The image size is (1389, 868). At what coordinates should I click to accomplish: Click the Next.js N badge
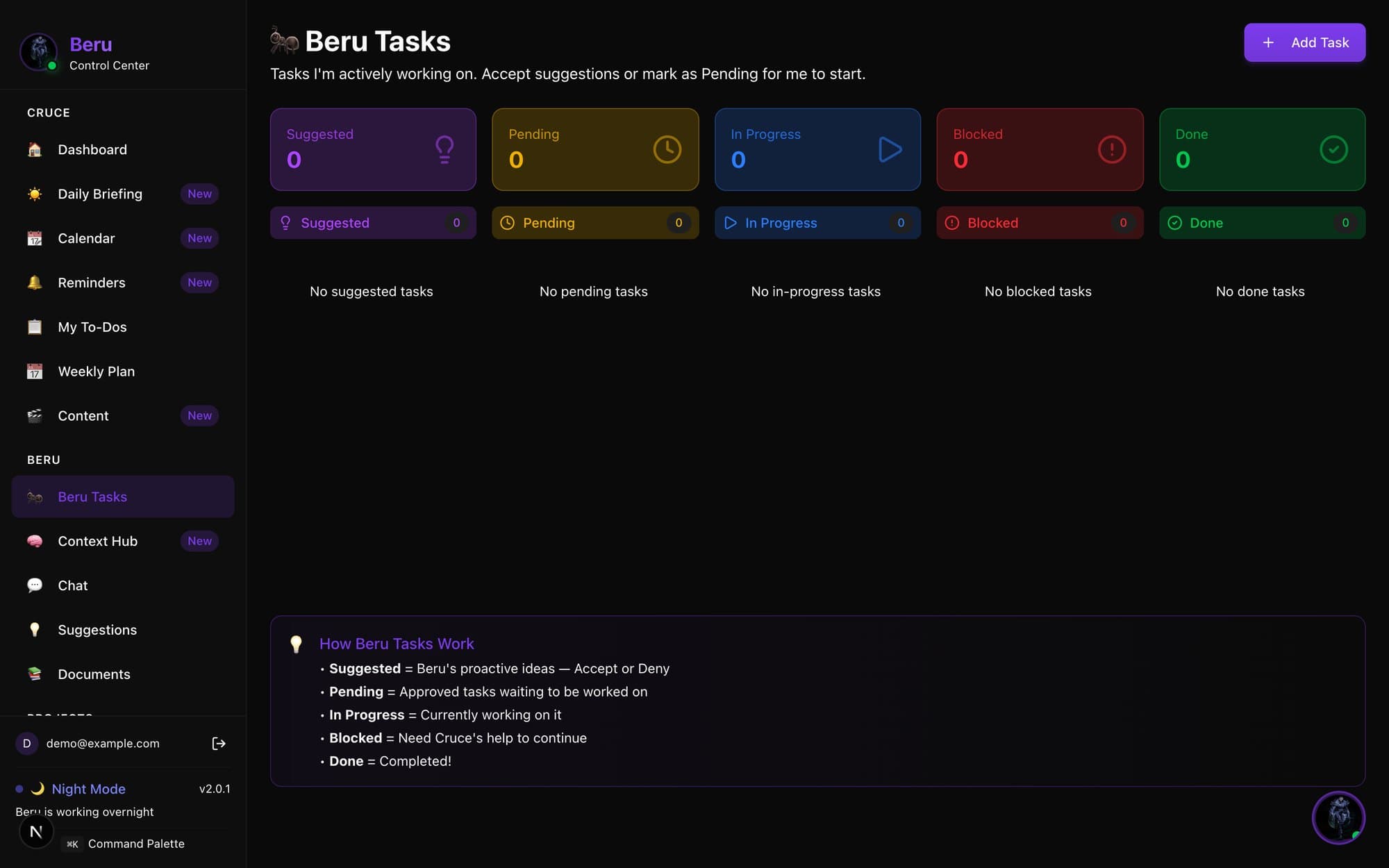click(x=36, y=831)
